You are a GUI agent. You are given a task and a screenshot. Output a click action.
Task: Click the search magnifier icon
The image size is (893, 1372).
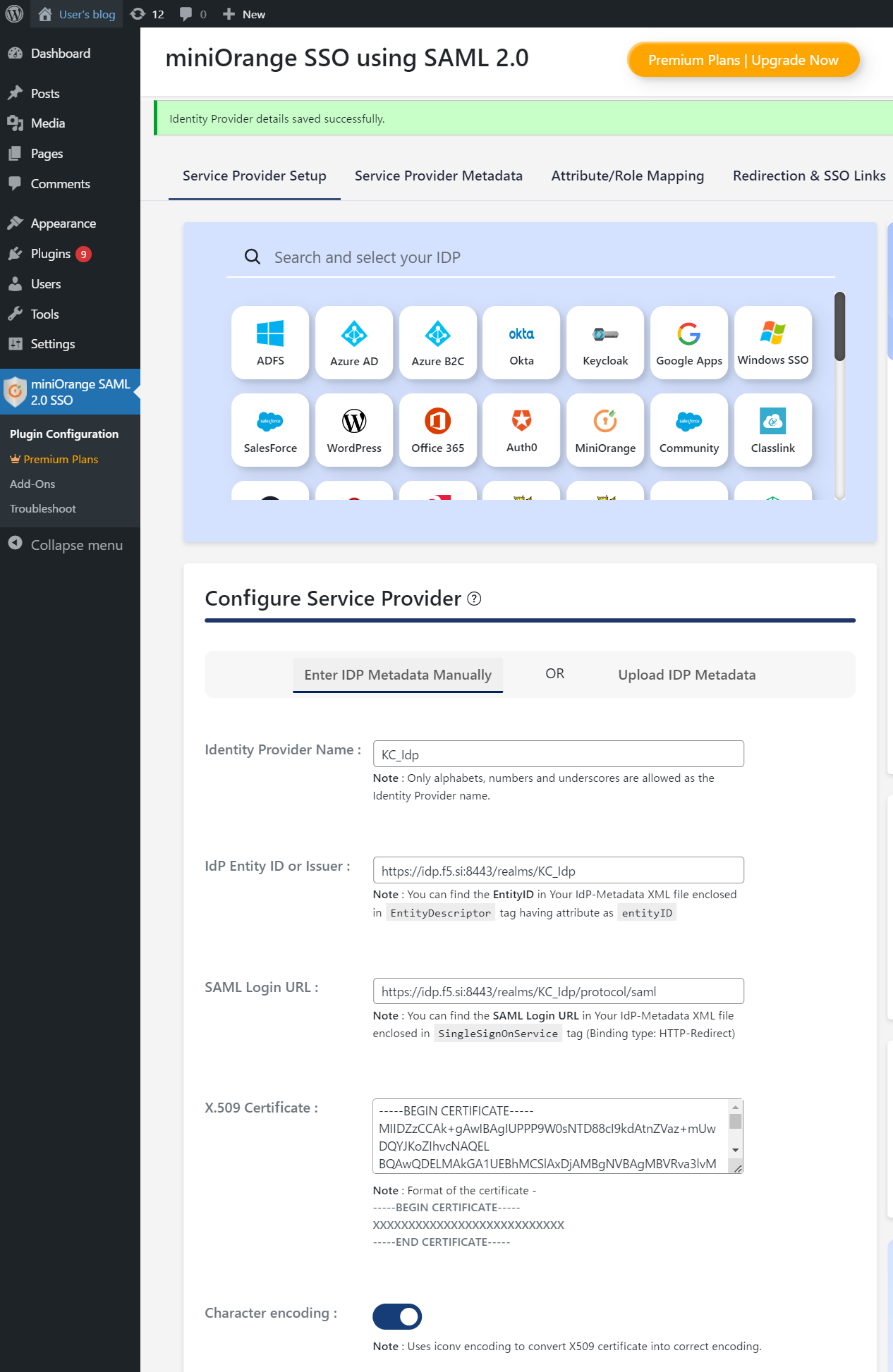coord(252,257)
